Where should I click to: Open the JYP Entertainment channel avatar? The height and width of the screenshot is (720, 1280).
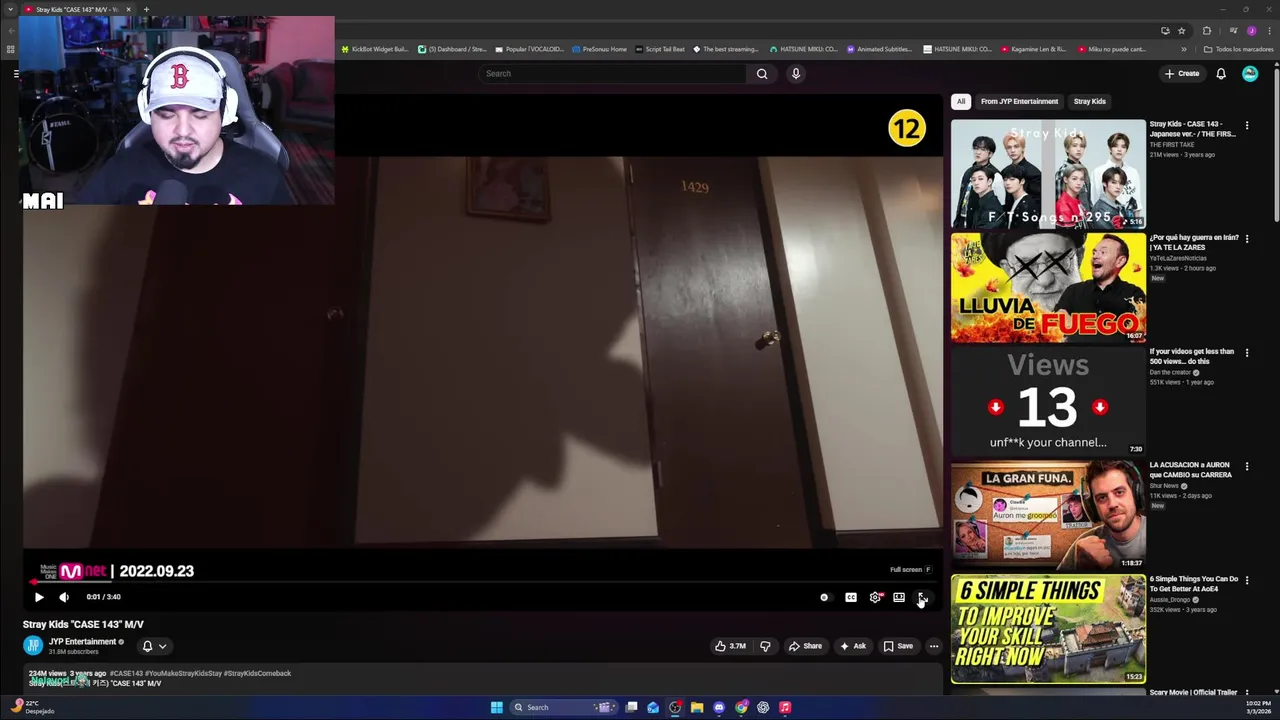point(33,646)
